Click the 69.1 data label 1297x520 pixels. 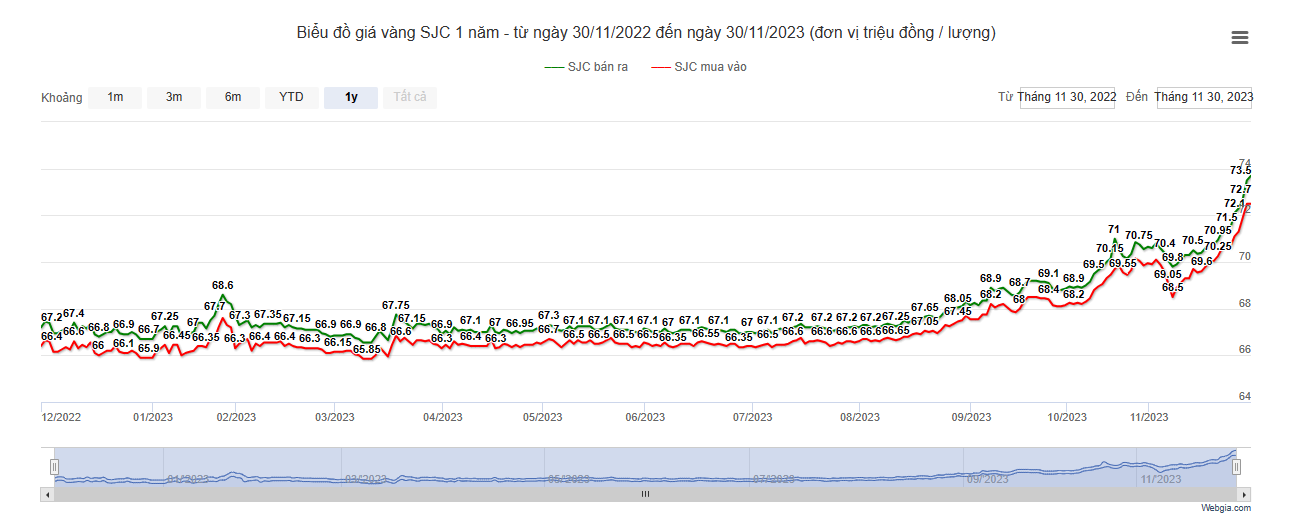pos(1048,273)
